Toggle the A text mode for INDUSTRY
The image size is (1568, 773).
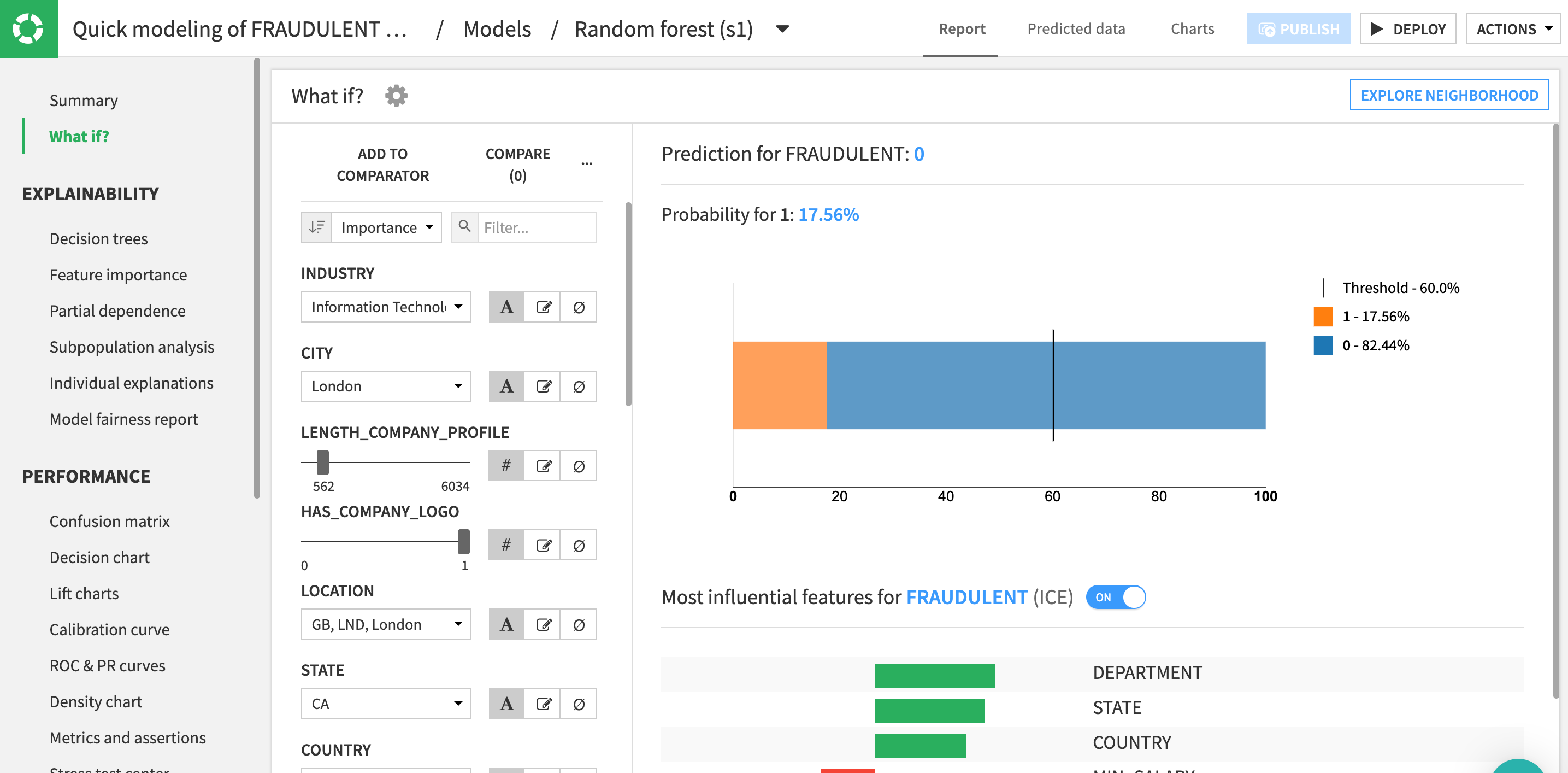506,307
